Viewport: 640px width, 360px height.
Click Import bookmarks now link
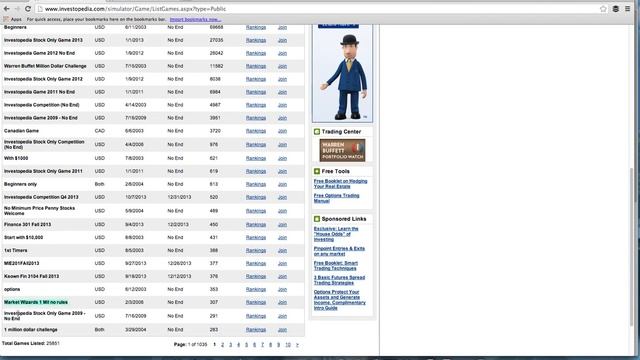(x=196, y=19)
